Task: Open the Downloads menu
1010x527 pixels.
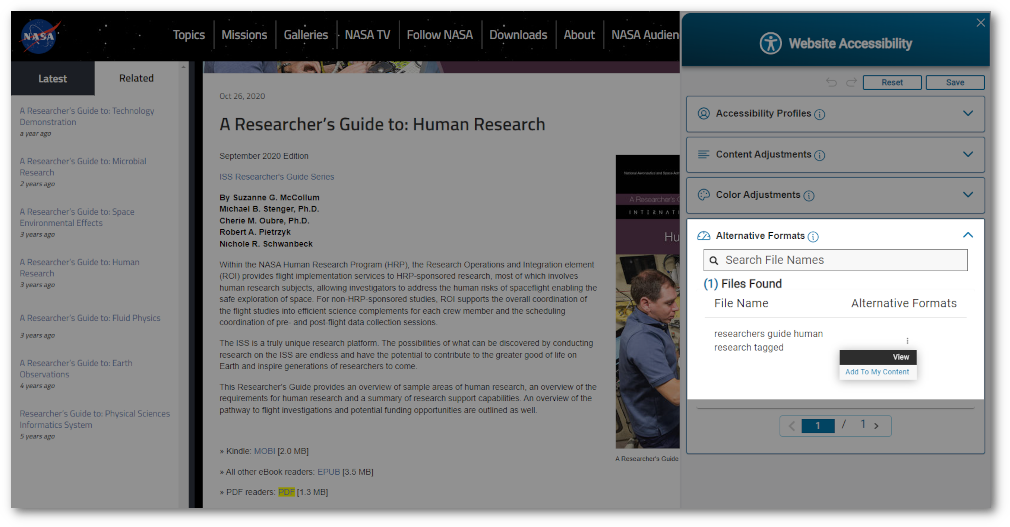Action: [518, 35]
